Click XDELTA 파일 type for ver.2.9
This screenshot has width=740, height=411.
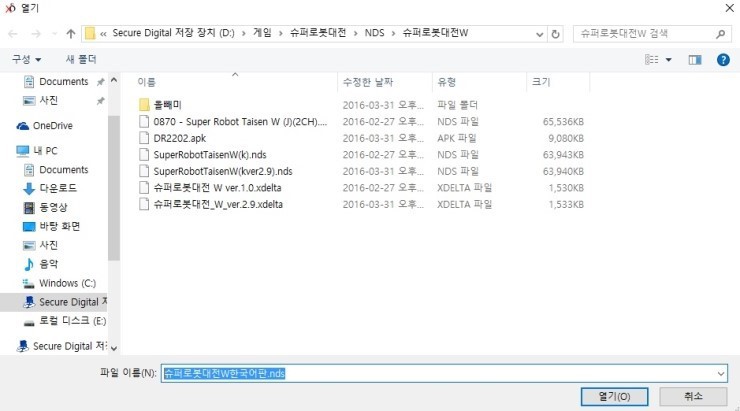tap(464, 204)
